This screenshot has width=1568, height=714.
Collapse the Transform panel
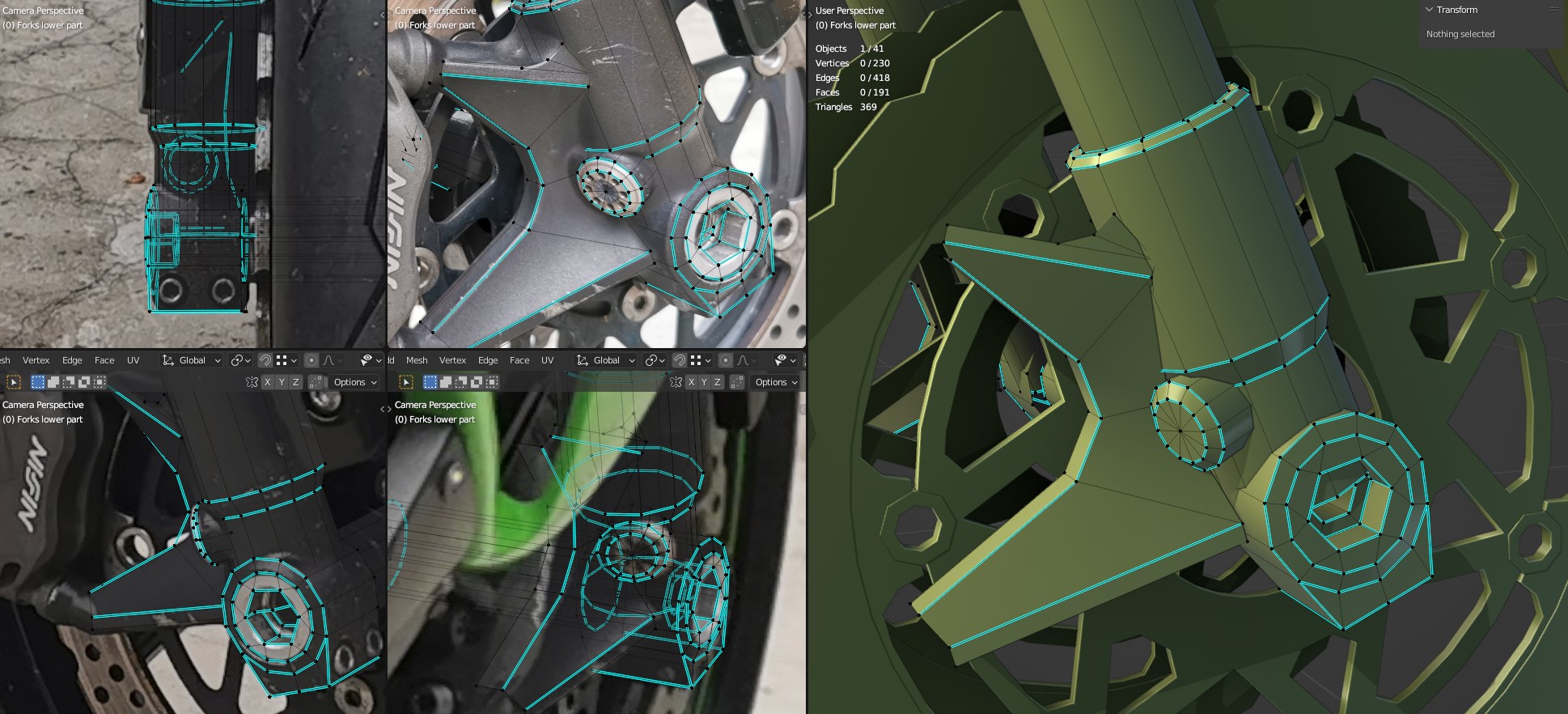1430,10
